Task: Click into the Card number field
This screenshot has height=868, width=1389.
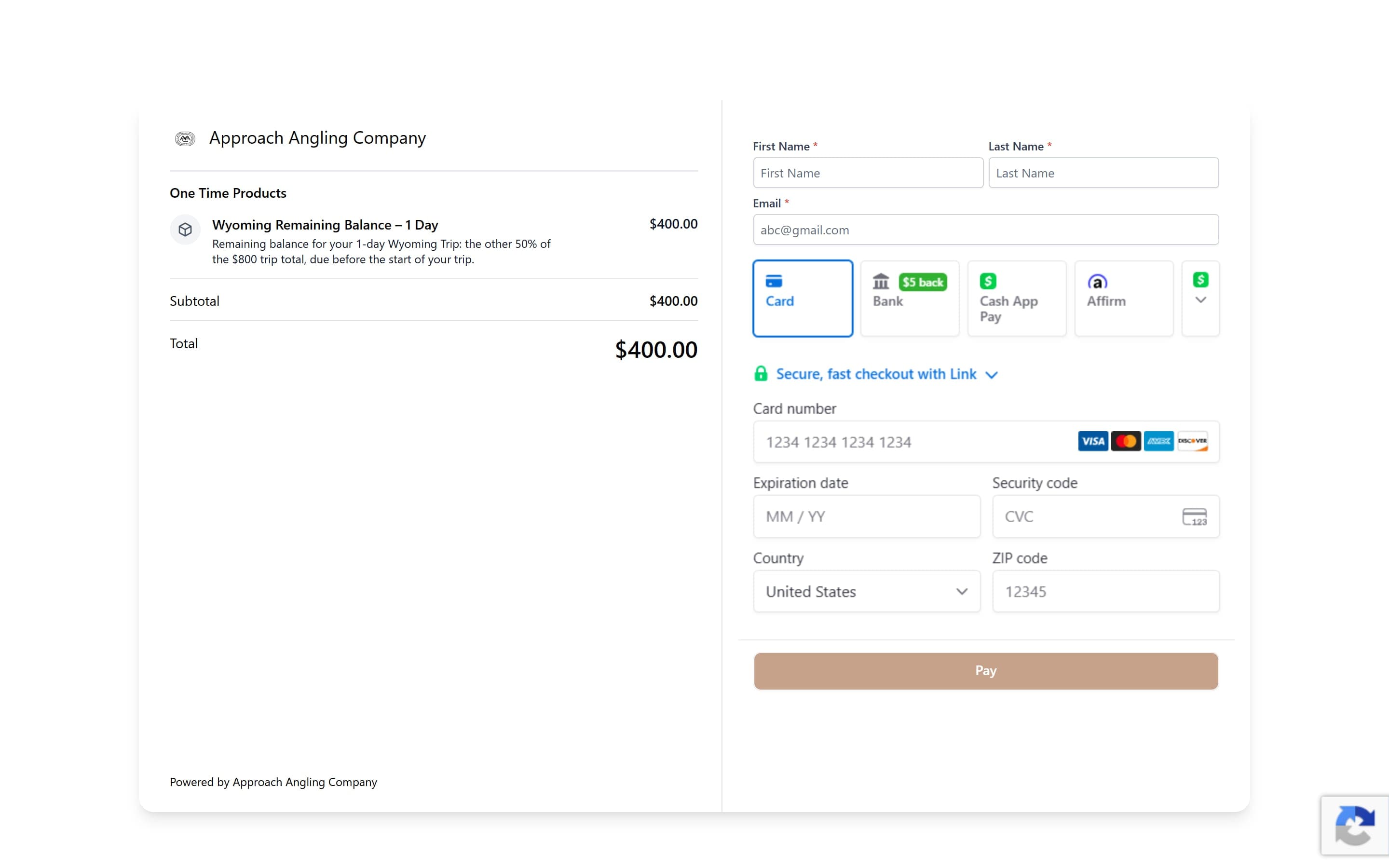Action: pos(986,441)
